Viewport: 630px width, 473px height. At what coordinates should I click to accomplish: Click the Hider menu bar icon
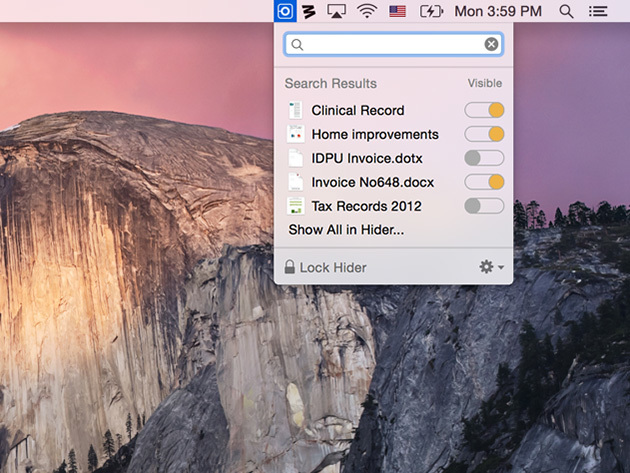coord(285,11)
